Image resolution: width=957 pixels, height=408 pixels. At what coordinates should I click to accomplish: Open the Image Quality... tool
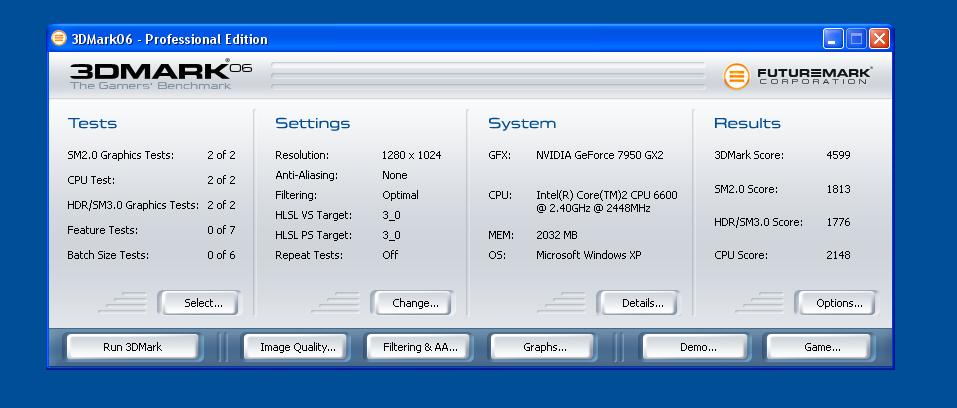pyautogui.click(x=295, y=347)
